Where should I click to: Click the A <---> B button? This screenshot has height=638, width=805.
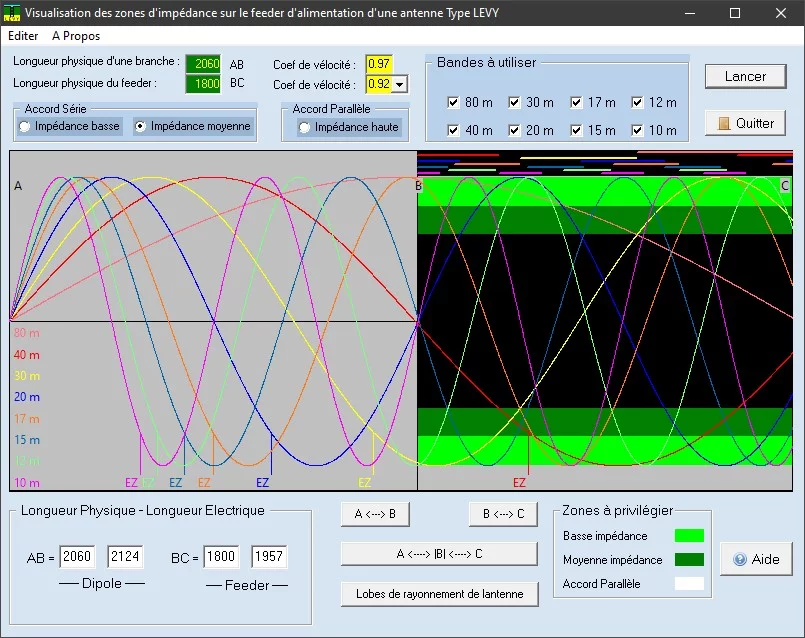coord(375,514)
